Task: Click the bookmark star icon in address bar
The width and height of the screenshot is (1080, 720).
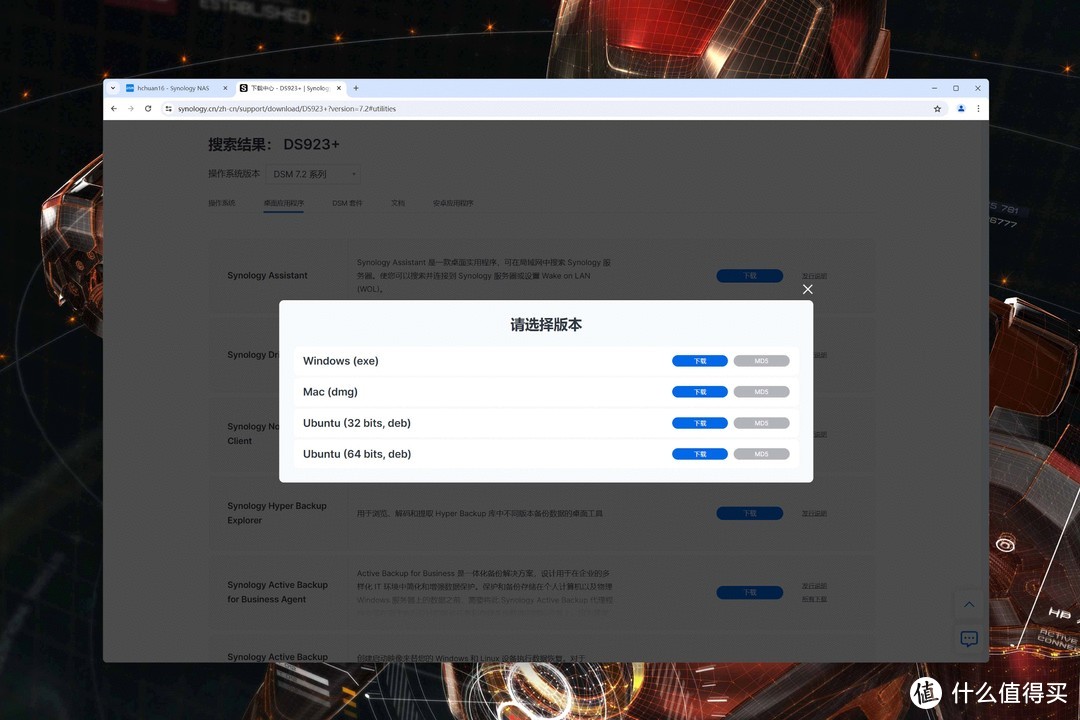Action: point(937,108)
